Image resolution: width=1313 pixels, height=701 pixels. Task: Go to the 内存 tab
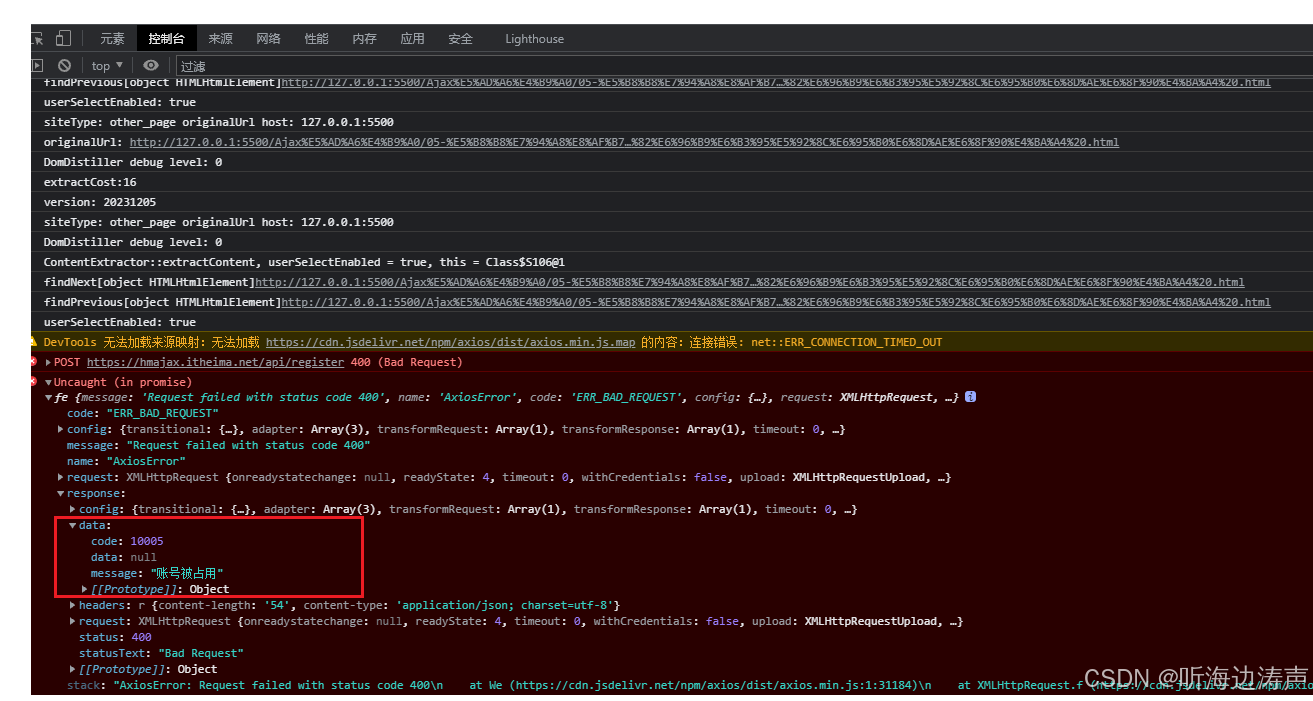(365, 39)
